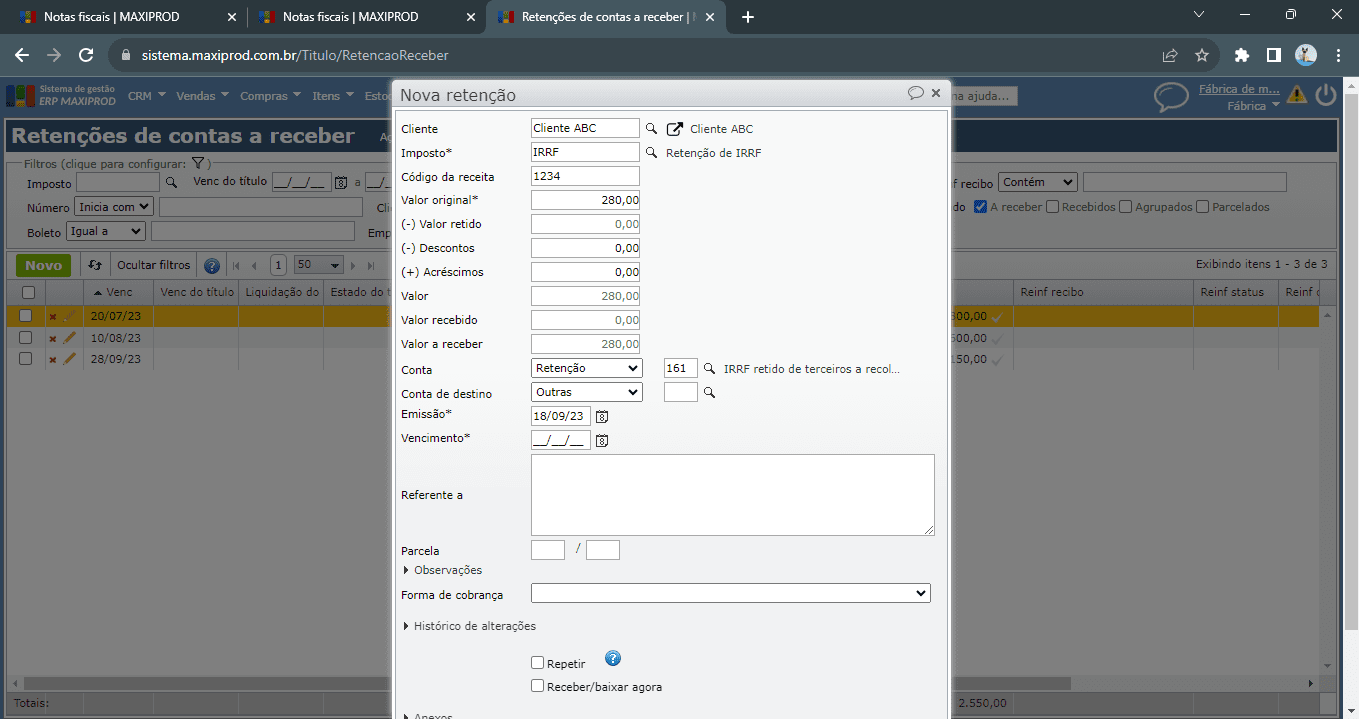This screenshot has height=719, width=1359.
Task: Click the search icon beside Imposto field
Action: pyautogui.click(x=651, y=153)
